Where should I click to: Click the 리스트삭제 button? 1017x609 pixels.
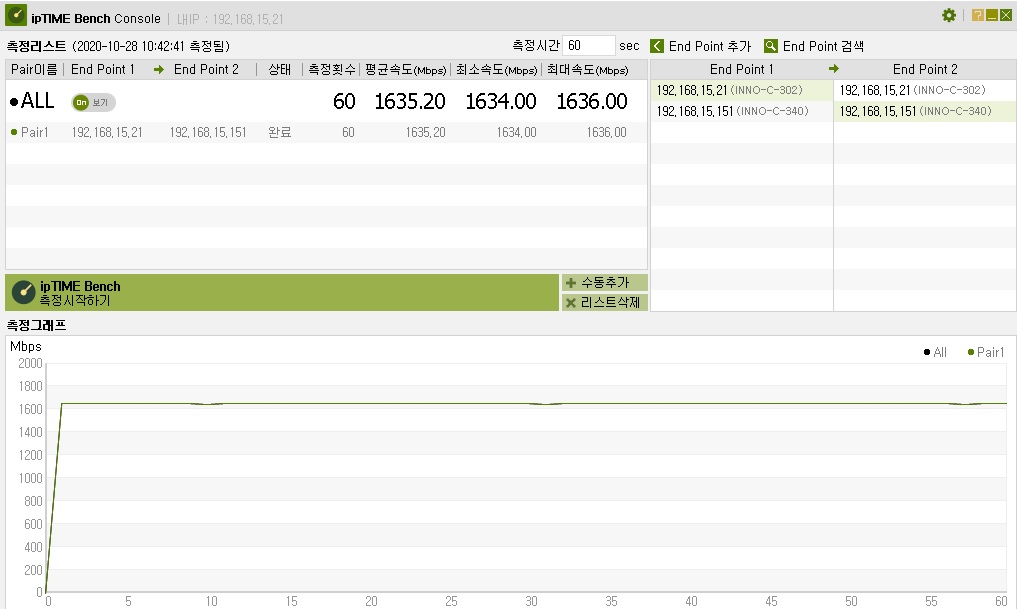pos(604,303)
